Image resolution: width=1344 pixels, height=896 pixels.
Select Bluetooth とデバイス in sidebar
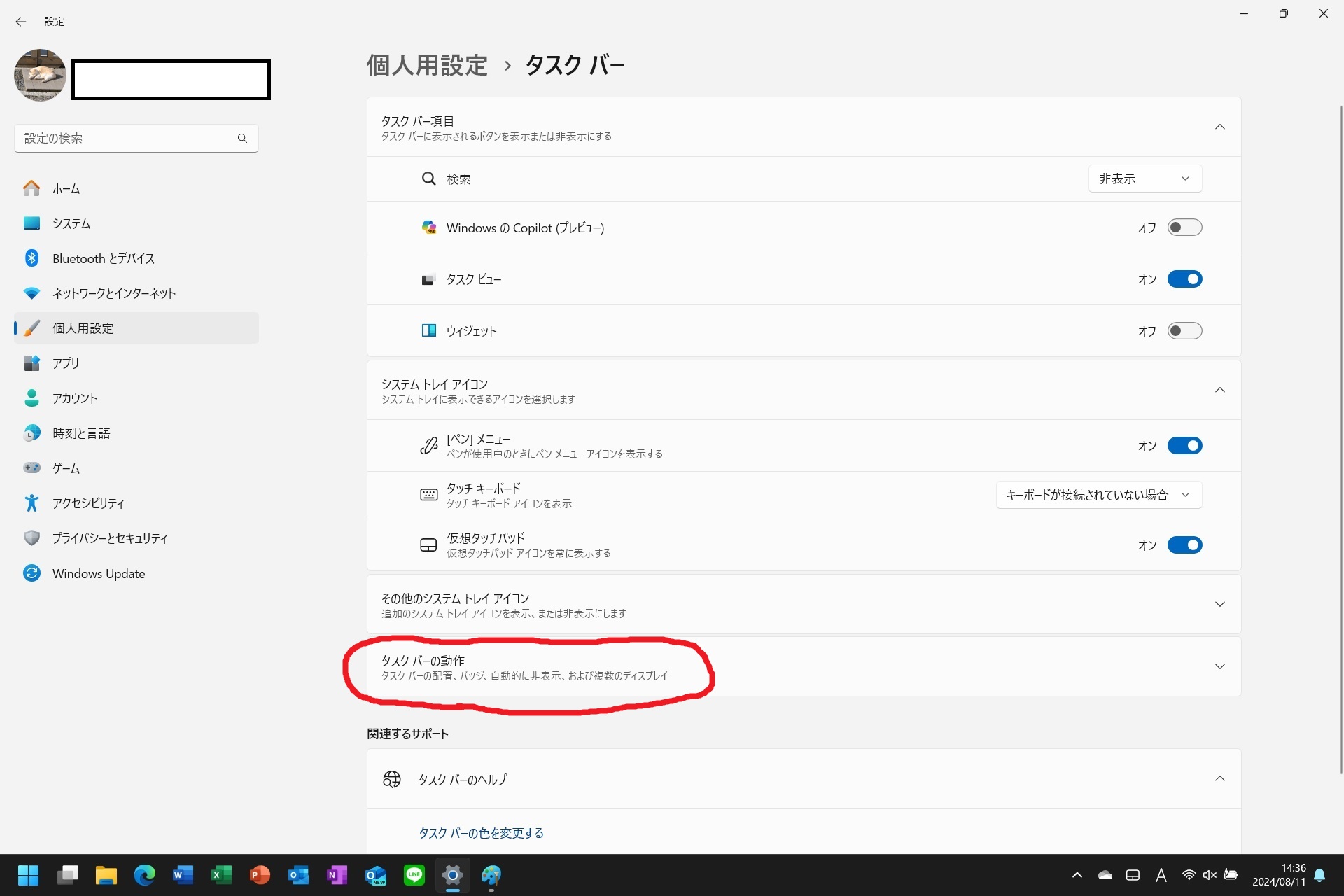pos(104,258)
